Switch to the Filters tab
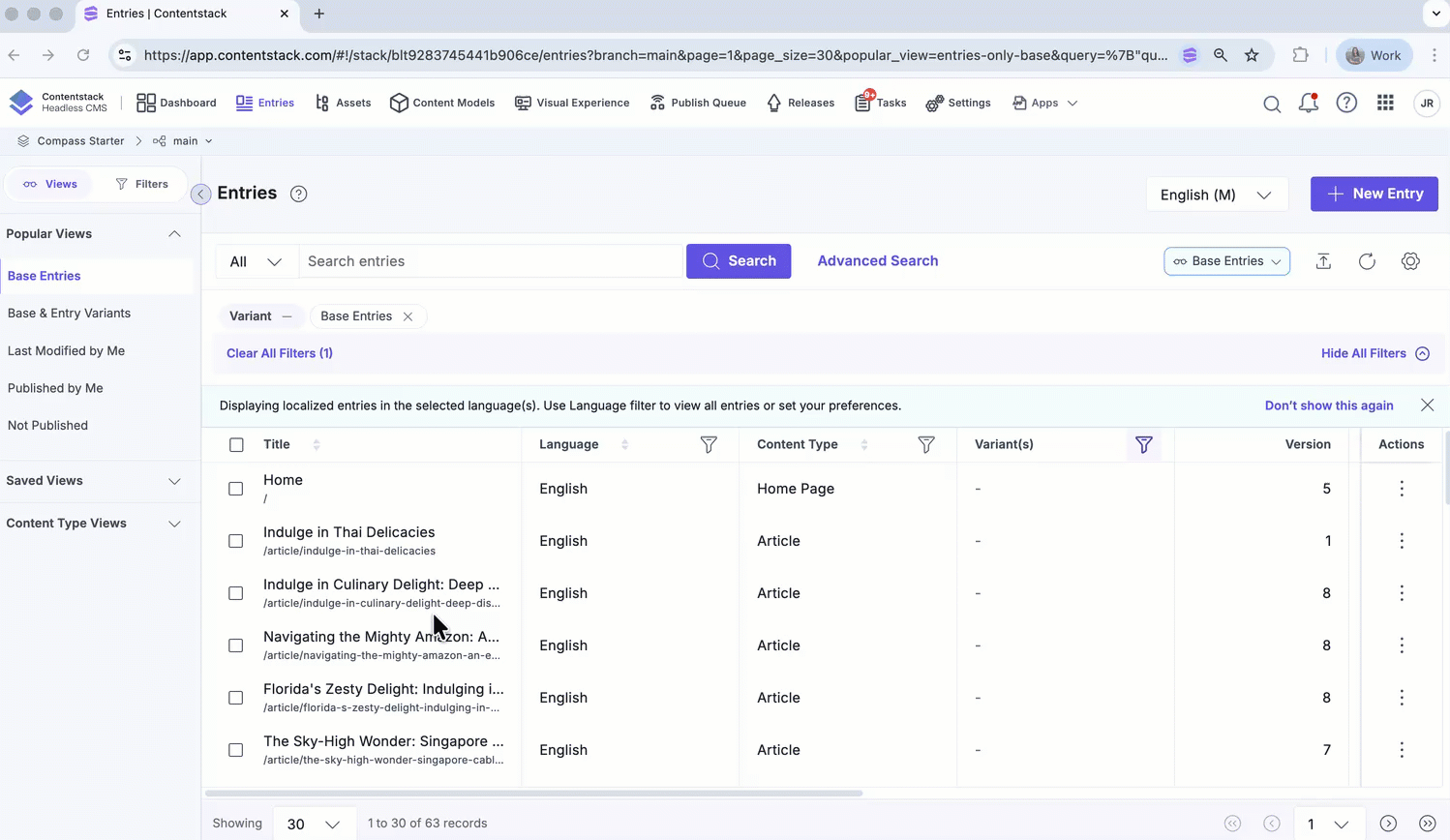The width and height of the screenshot is (1450, 840). tap(141, 184)
